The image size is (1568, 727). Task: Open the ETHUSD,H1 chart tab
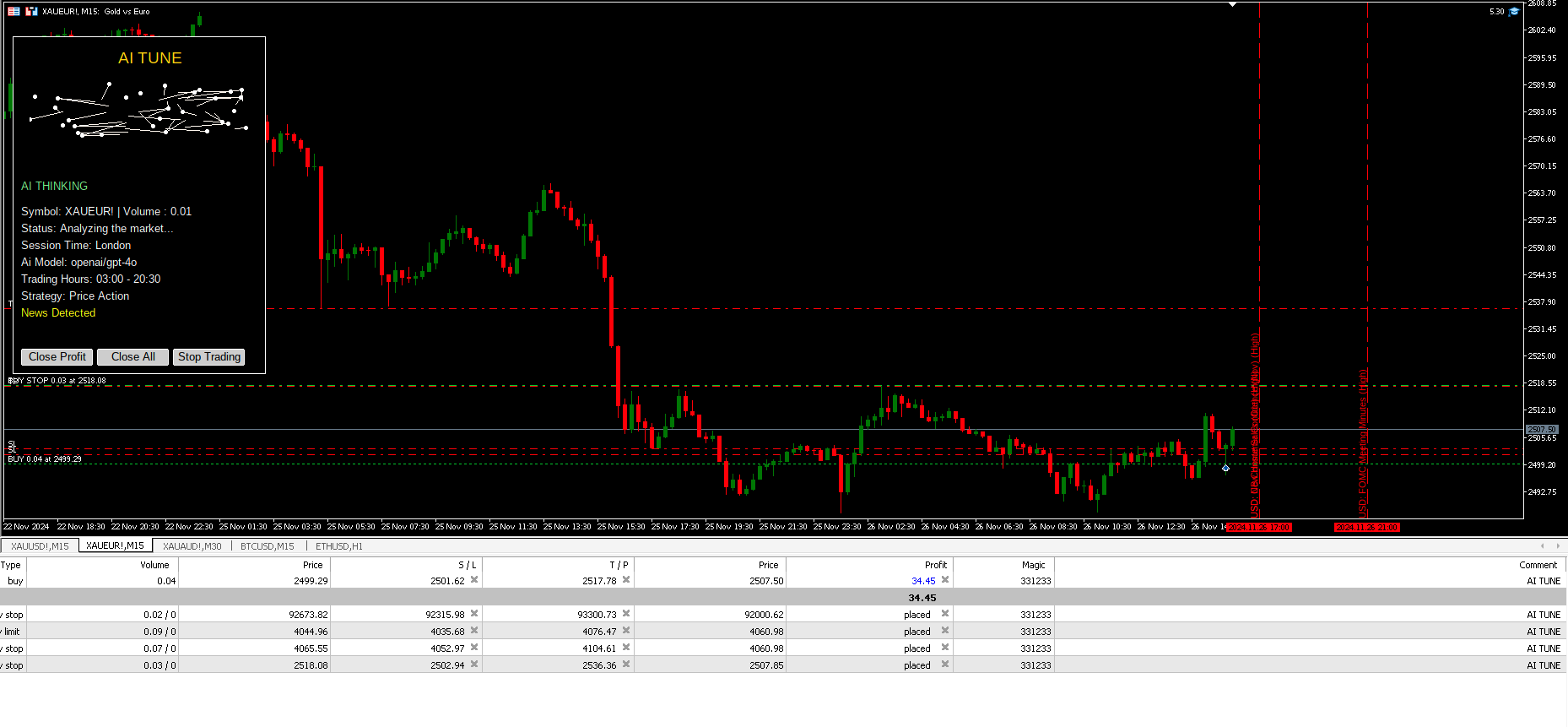[x=339, y=546]
